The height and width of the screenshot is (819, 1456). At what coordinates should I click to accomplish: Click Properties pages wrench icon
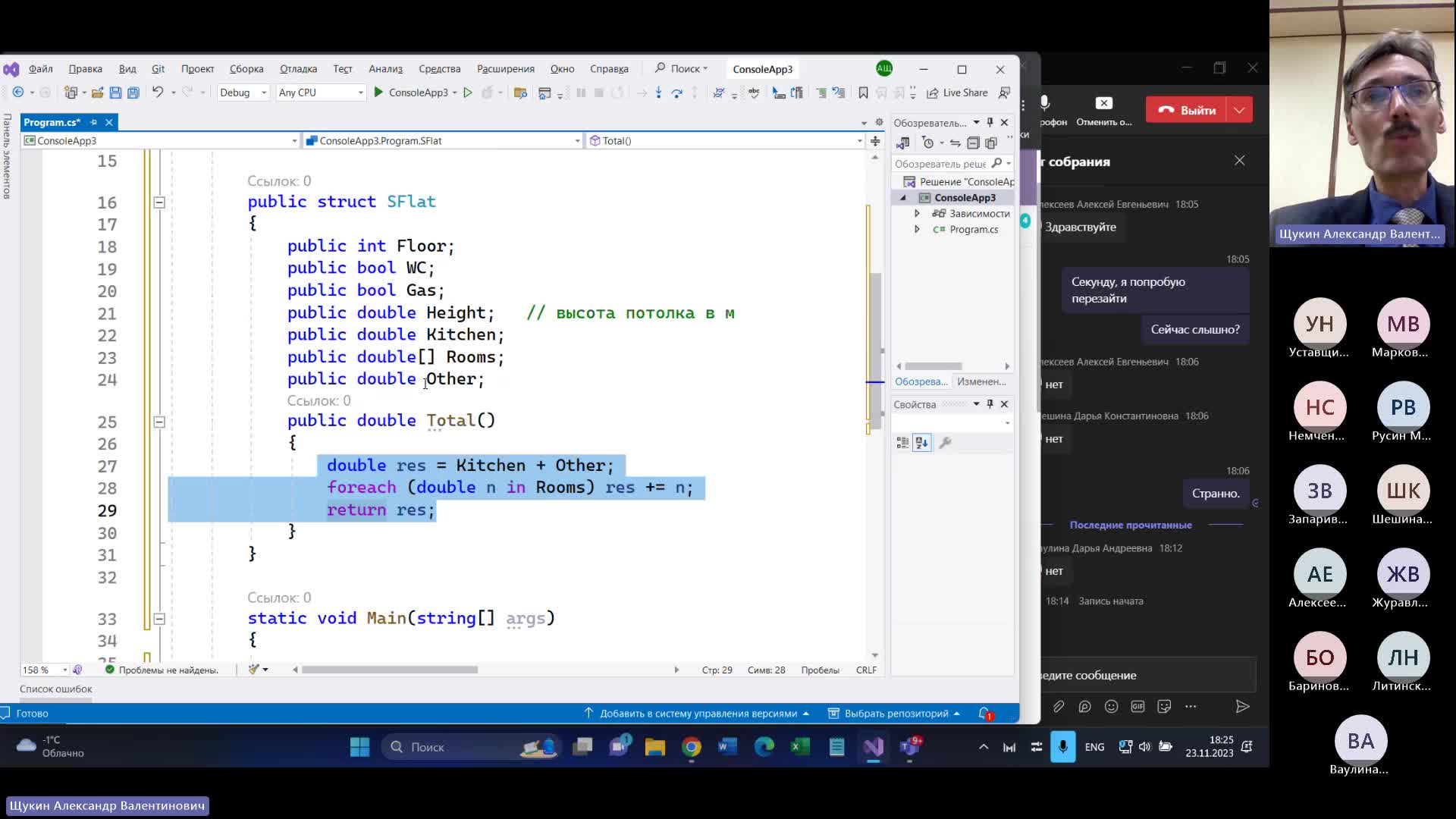[x=945, y=443]
